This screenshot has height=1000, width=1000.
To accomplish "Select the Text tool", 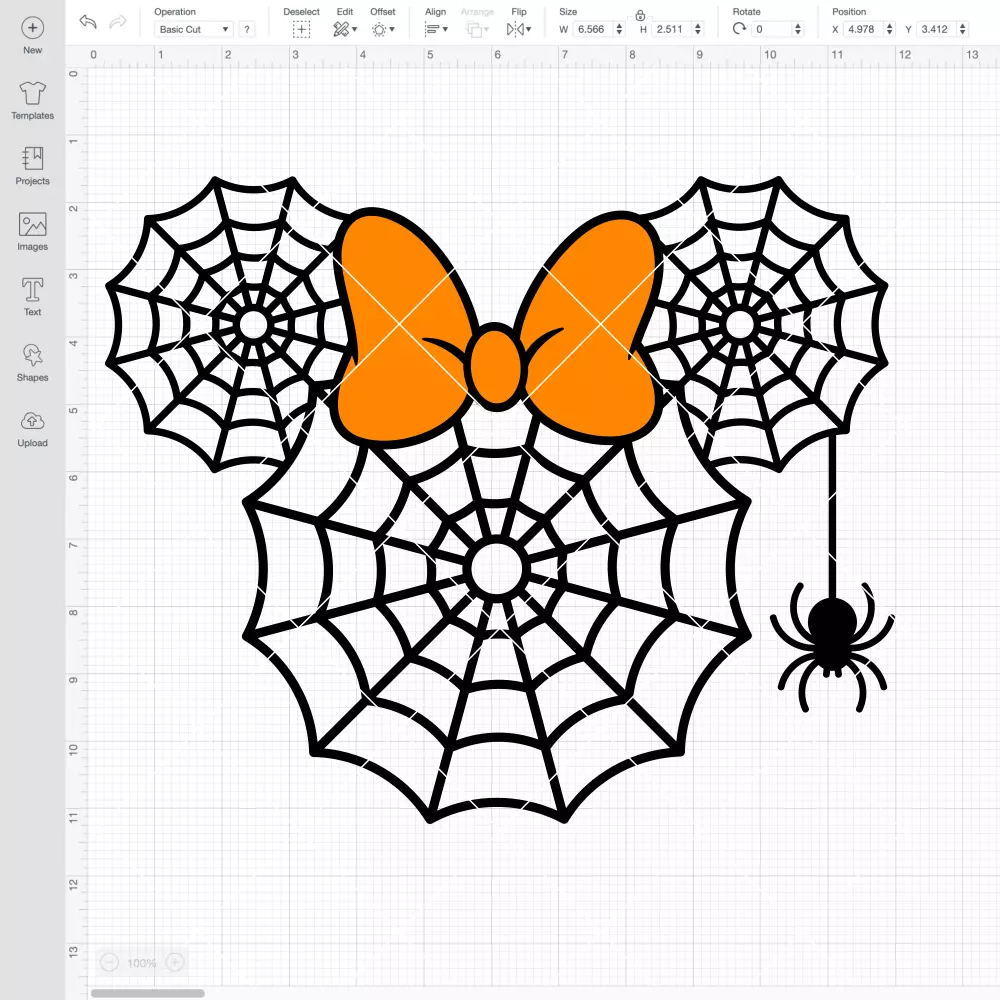I will click(x=33, y=297).
